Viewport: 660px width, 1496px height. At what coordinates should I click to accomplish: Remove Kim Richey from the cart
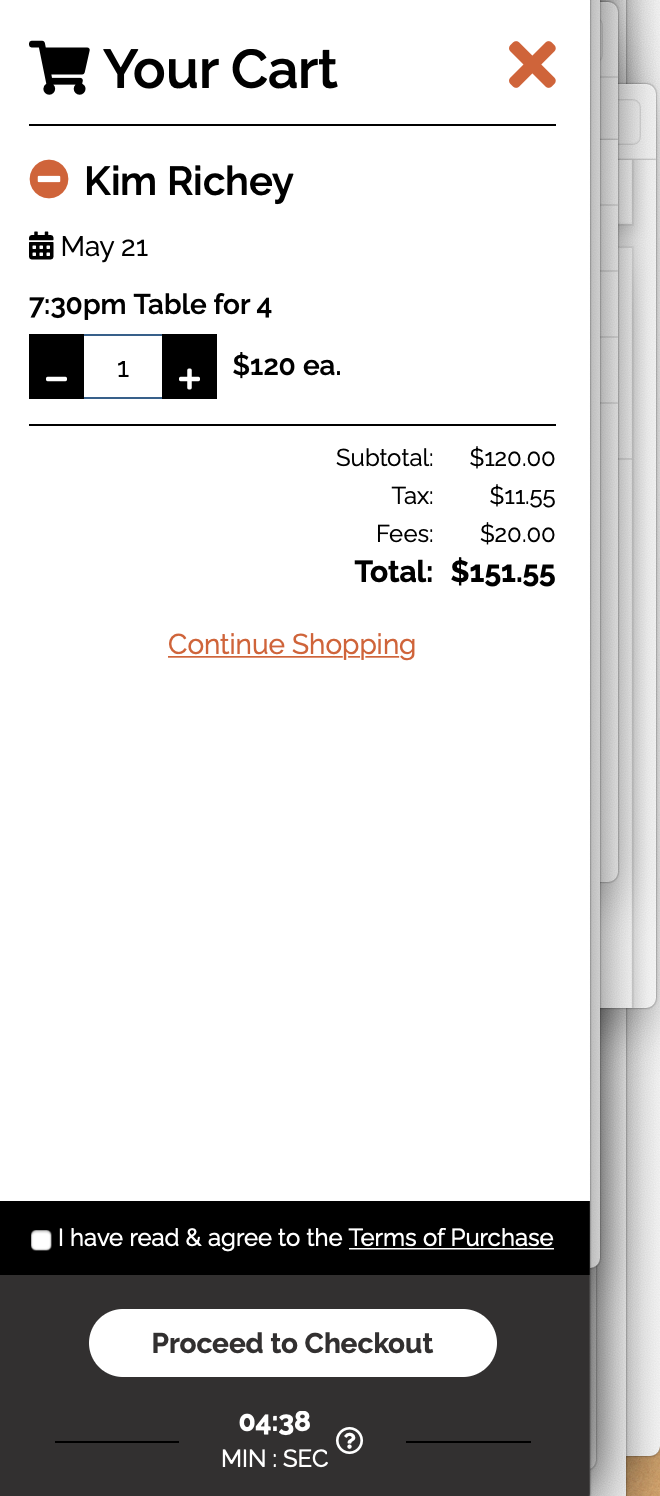point(49,180)
